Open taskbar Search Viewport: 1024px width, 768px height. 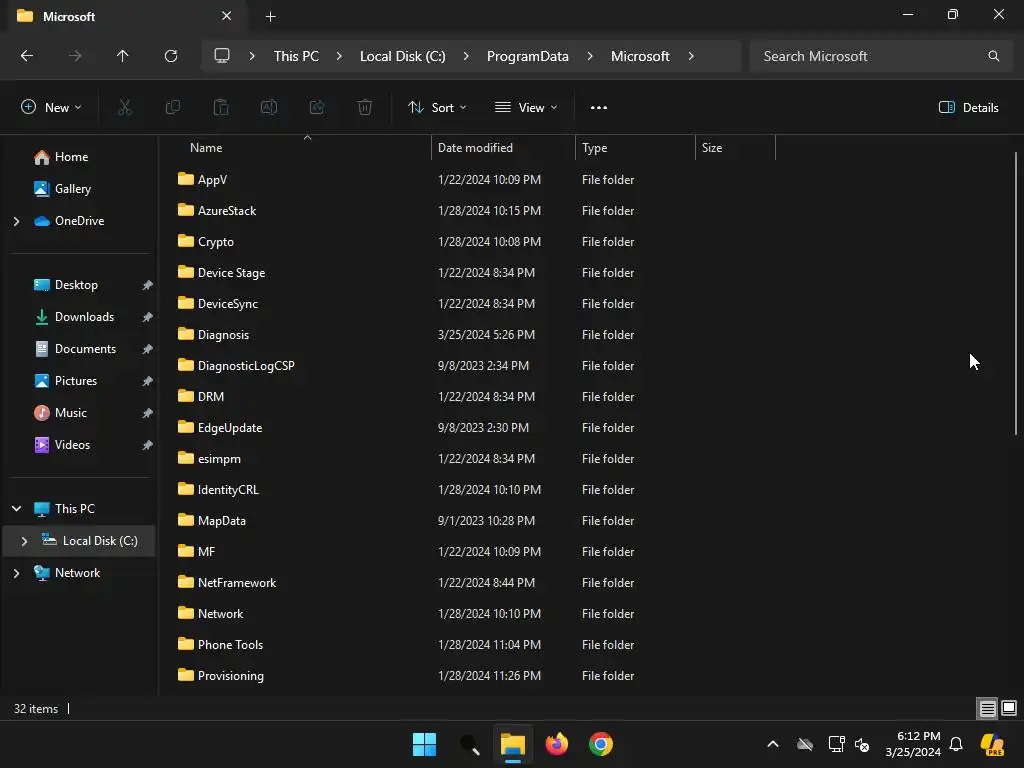470,744
